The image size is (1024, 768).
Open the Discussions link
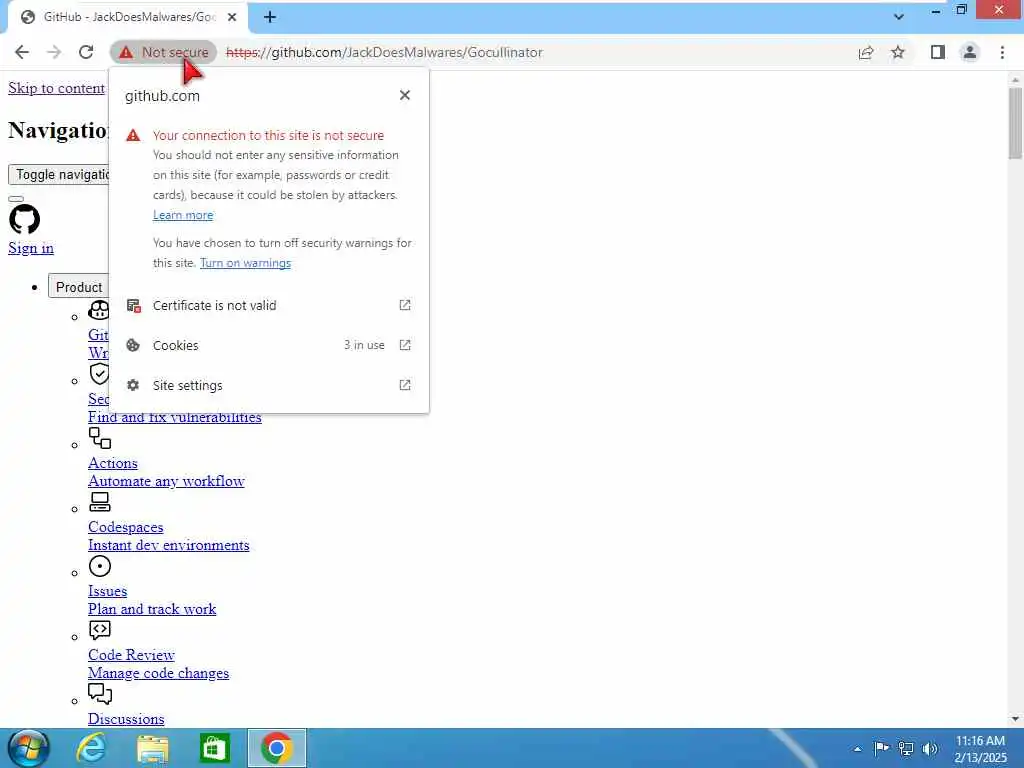pos(126,719)
